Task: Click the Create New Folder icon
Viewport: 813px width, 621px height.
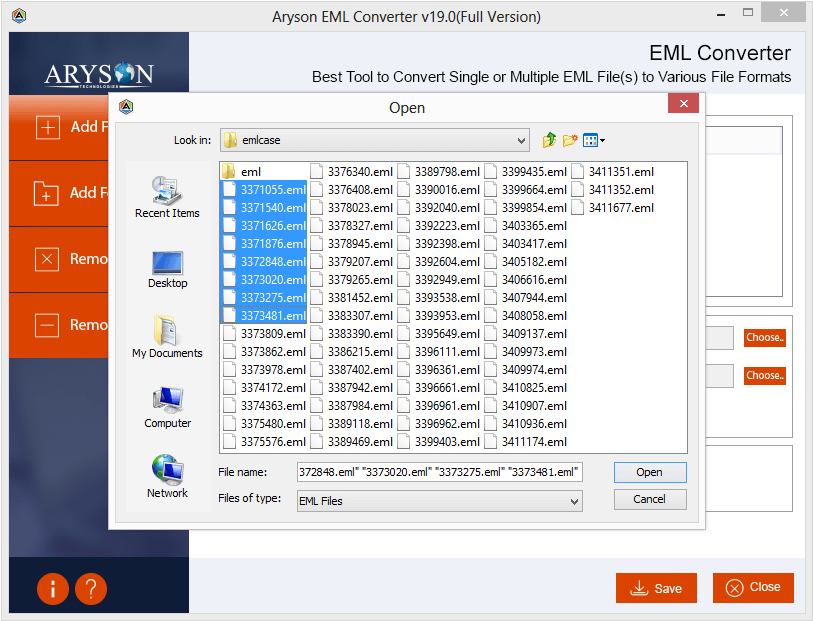Action: coord(570,140)
